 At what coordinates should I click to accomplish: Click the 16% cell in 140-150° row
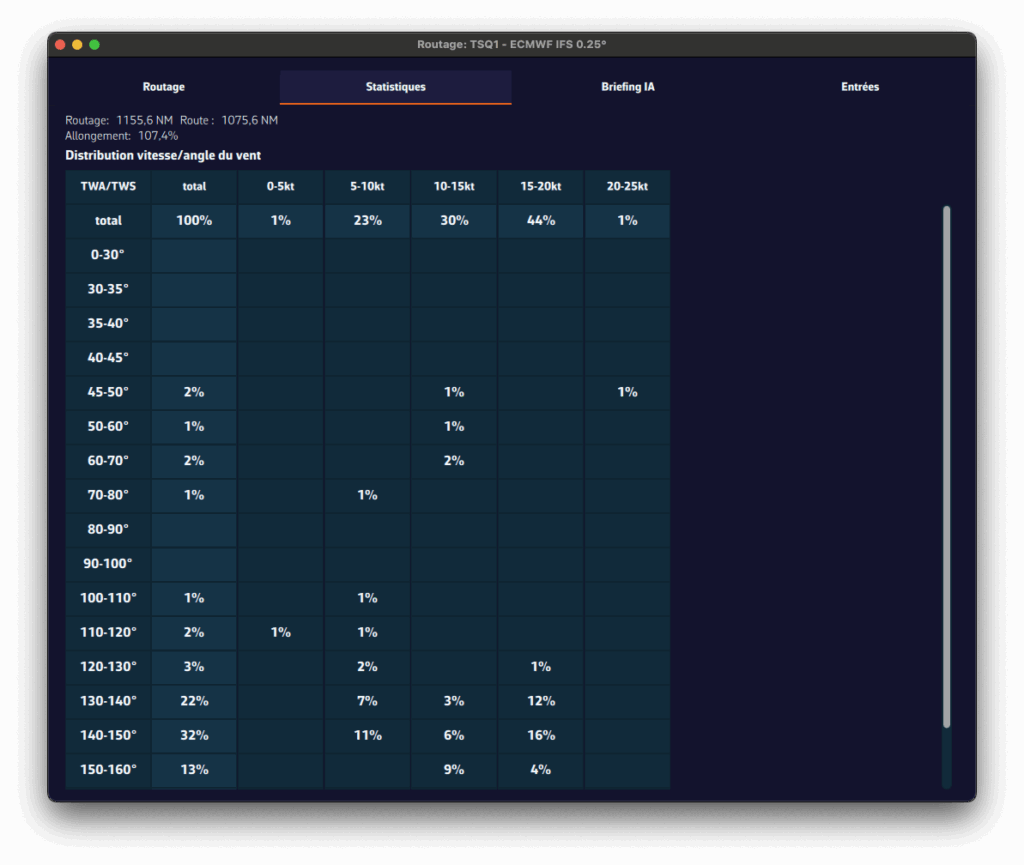click(540, 735)
